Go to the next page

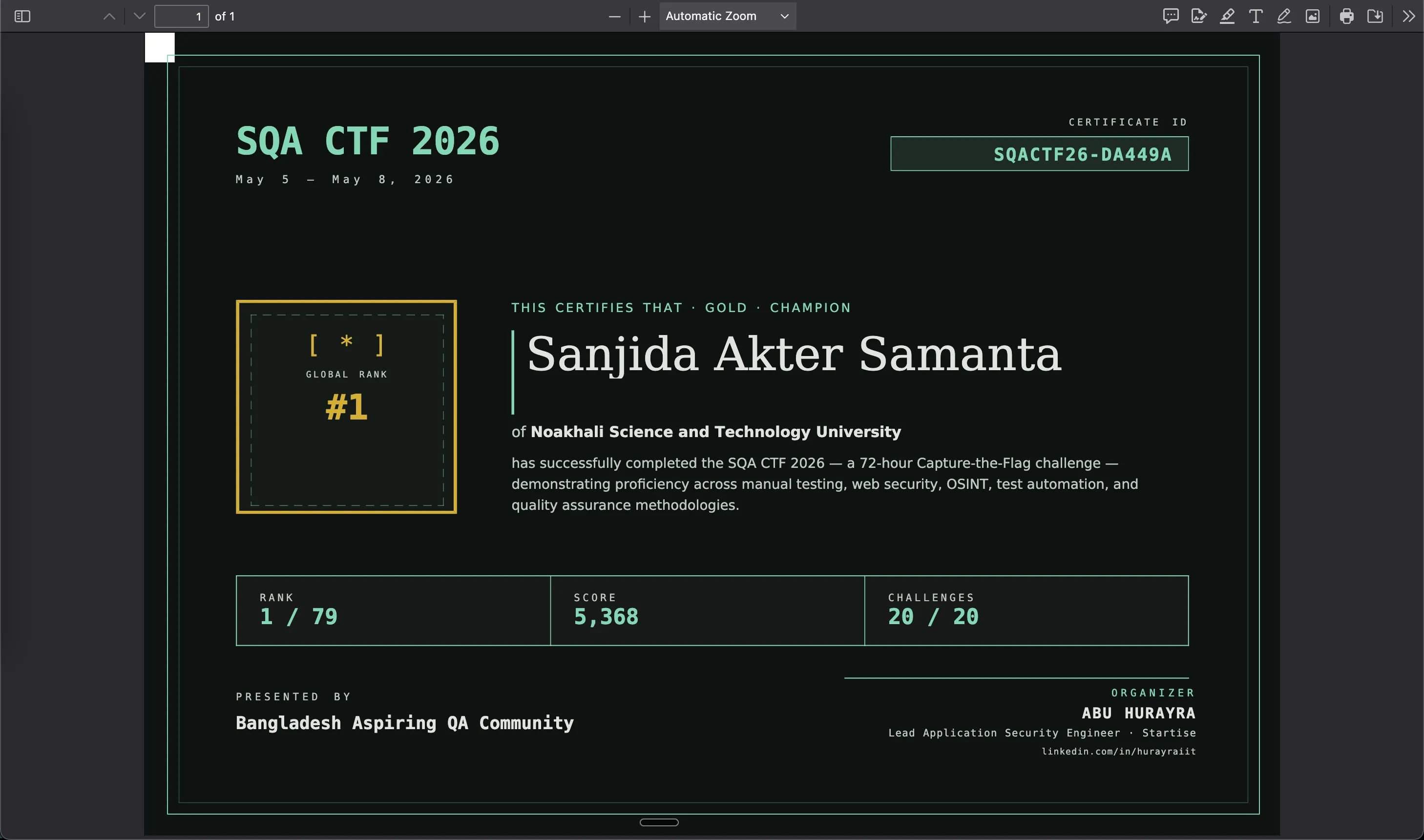point(139,17)
